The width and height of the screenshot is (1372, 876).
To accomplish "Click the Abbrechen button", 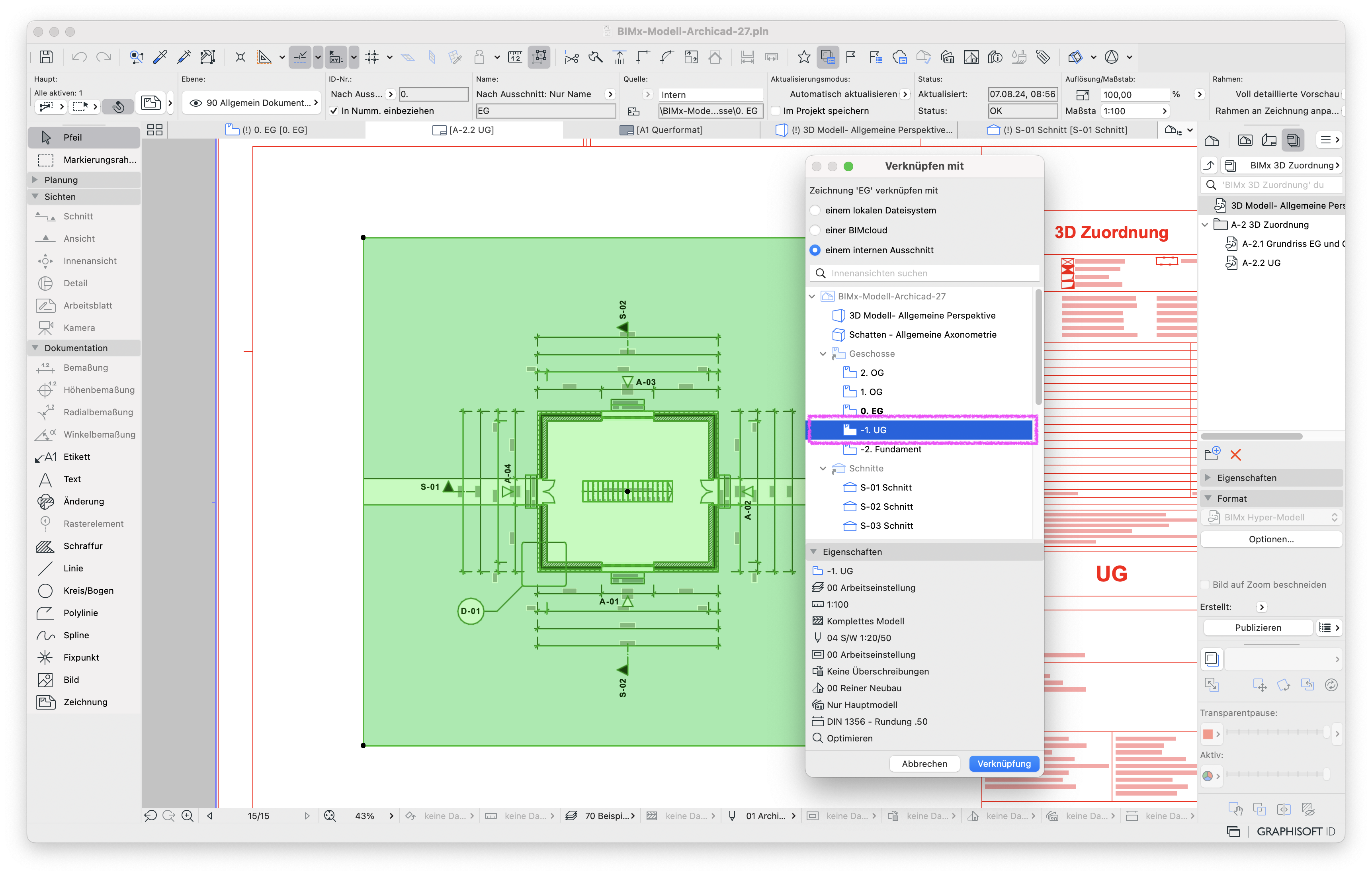I will (924, 764).
